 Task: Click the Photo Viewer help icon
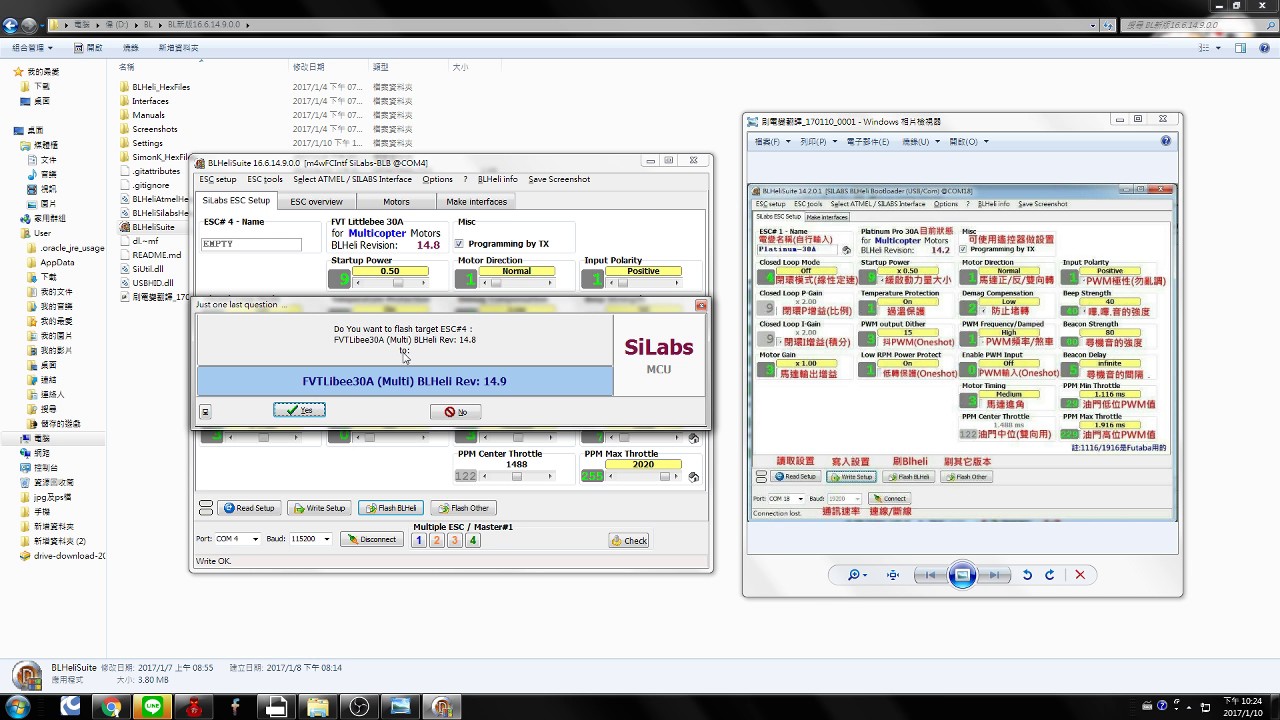(1166, 141)
